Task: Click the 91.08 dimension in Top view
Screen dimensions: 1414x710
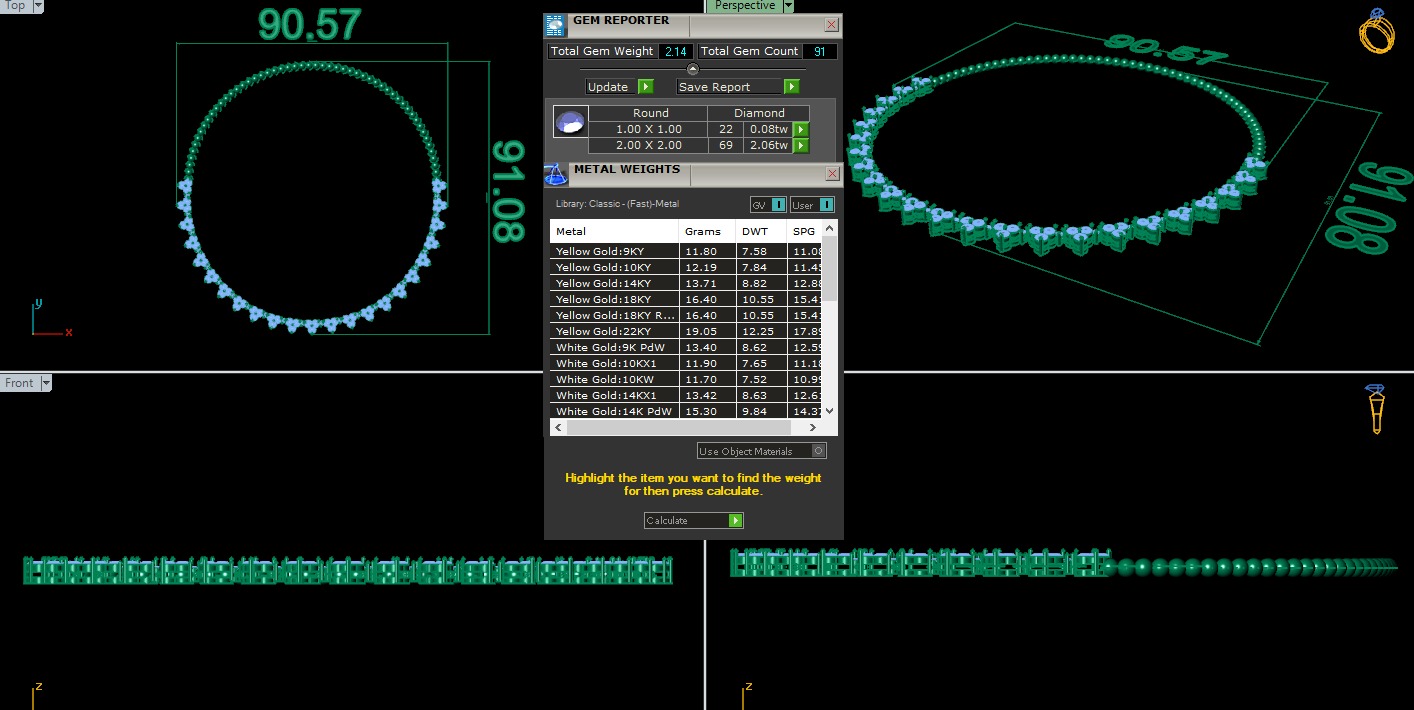Action: [508, 190]
